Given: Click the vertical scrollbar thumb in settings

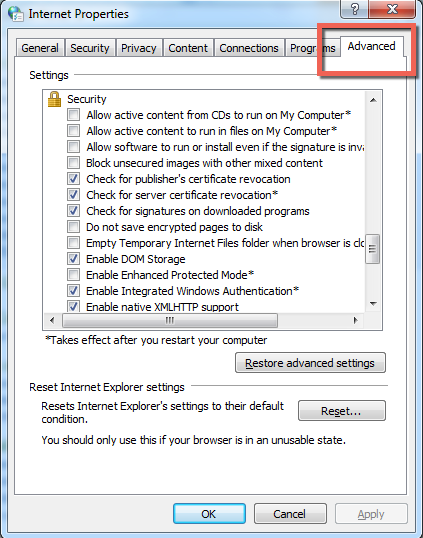Looking at the screenshot, I should [373, 249].
